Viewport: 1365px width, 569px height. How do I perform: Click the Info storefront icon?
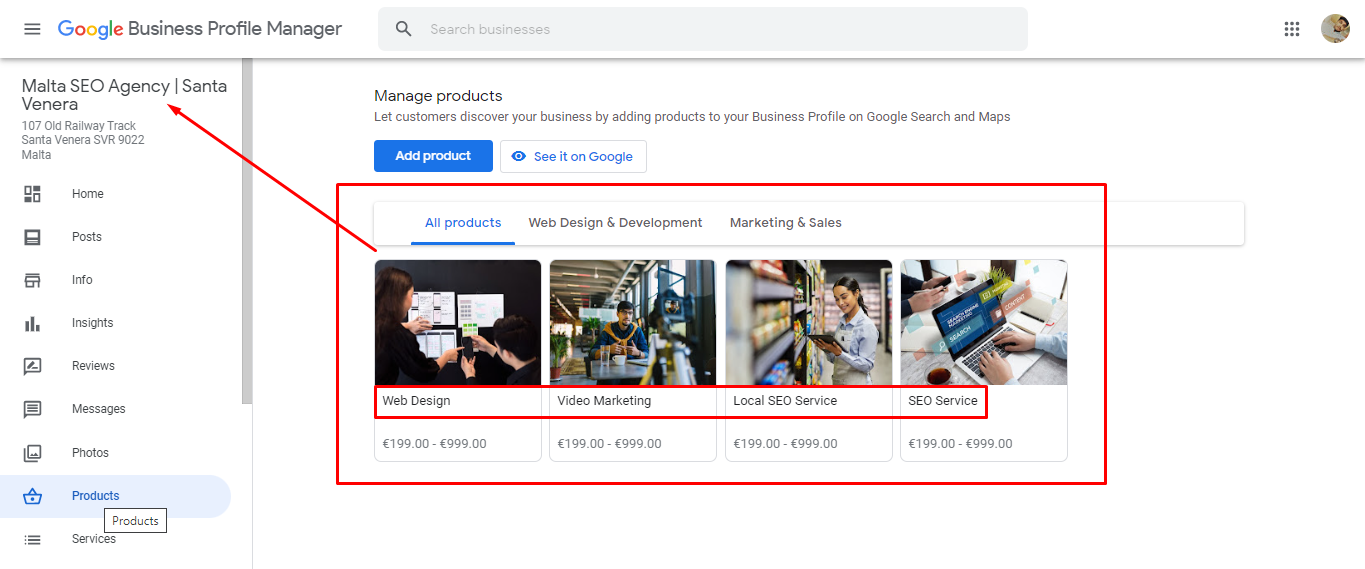[x=32, y=280]
